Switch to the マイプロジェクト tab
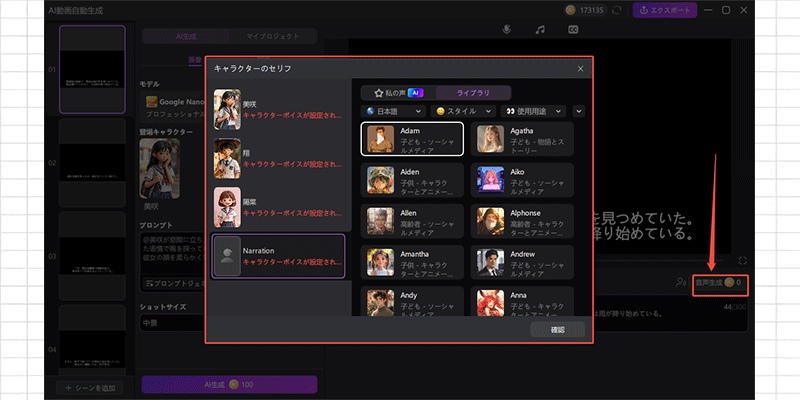800x400 pixels. (273, 36)
